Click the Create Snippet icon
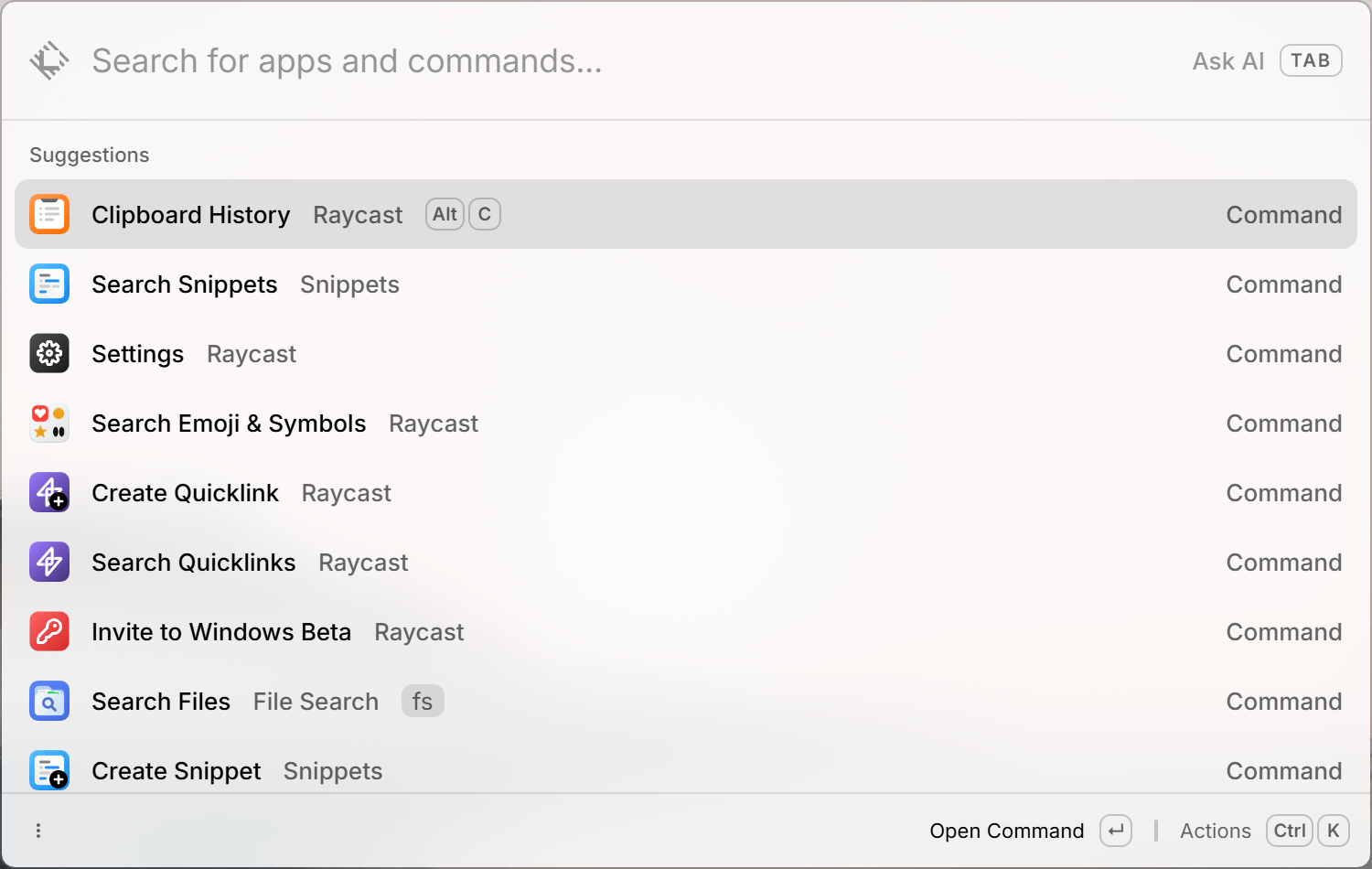 (49, 770)
